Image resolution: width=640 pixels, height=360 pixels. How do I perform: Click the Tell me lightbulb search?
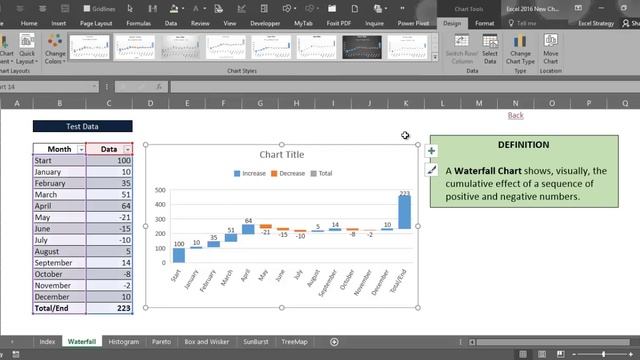(522, 23)
